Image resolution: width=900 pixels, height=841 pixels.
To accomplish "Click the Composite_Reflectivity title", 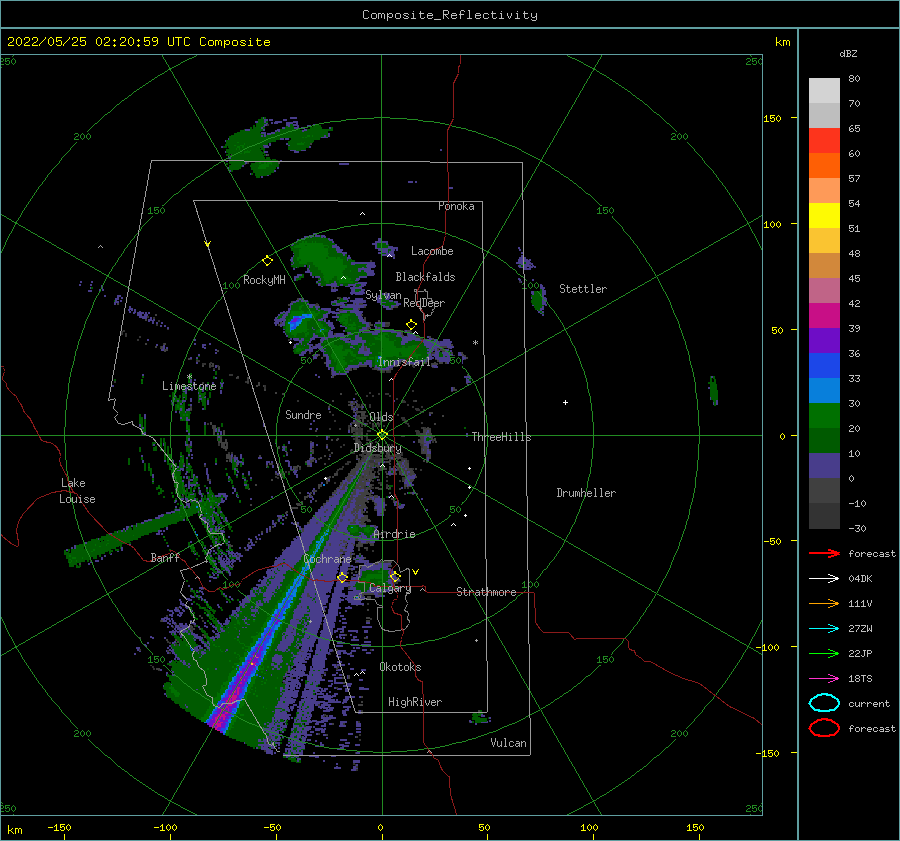I will click(449, 15).
